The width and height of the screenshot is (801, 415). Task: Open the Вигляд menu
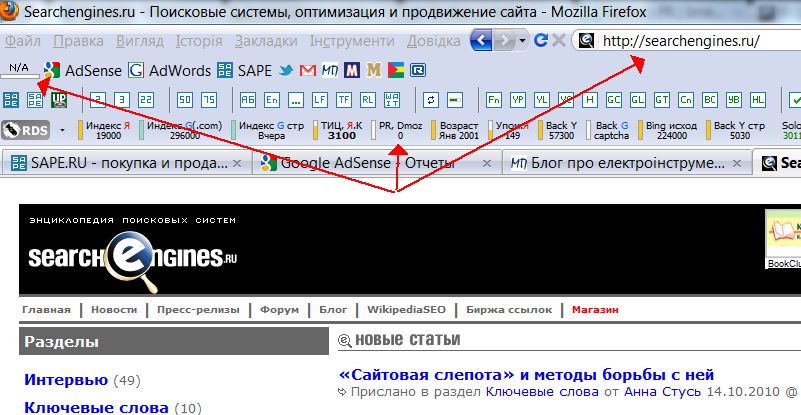tap(140, 41)
